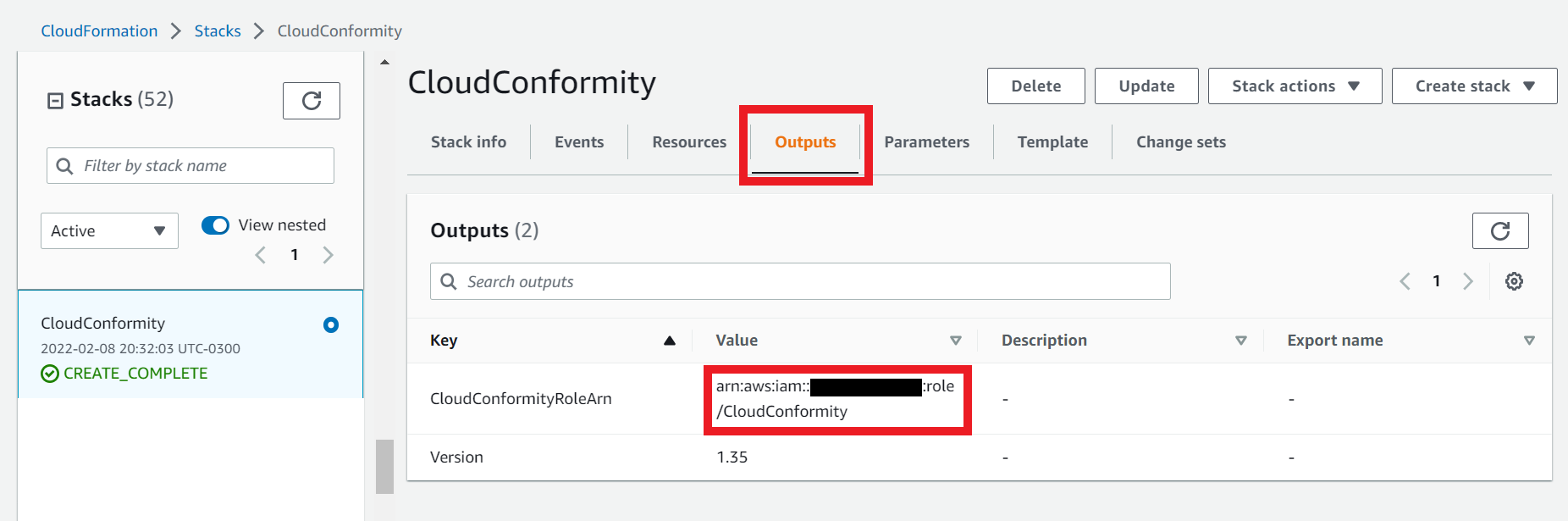Click the CloudConformityRoleArn key cell
This screenshot has width=1568, height=521.
tap(521, 399)
